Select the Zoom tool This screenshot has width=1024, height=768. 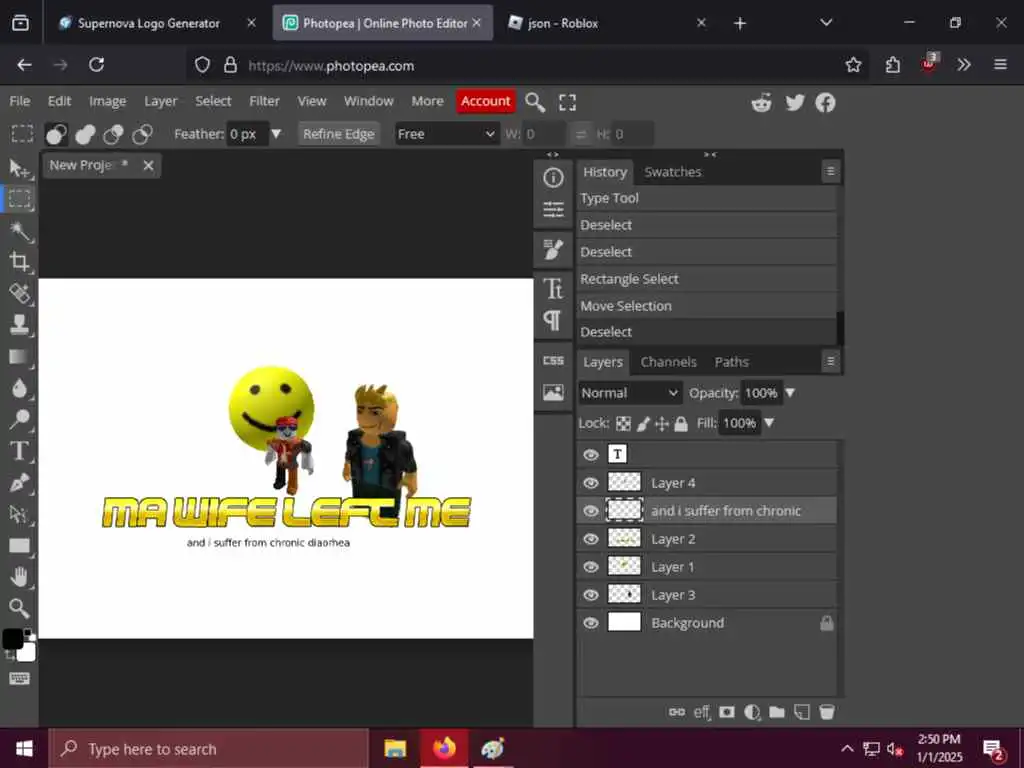(x=20, y=608)
